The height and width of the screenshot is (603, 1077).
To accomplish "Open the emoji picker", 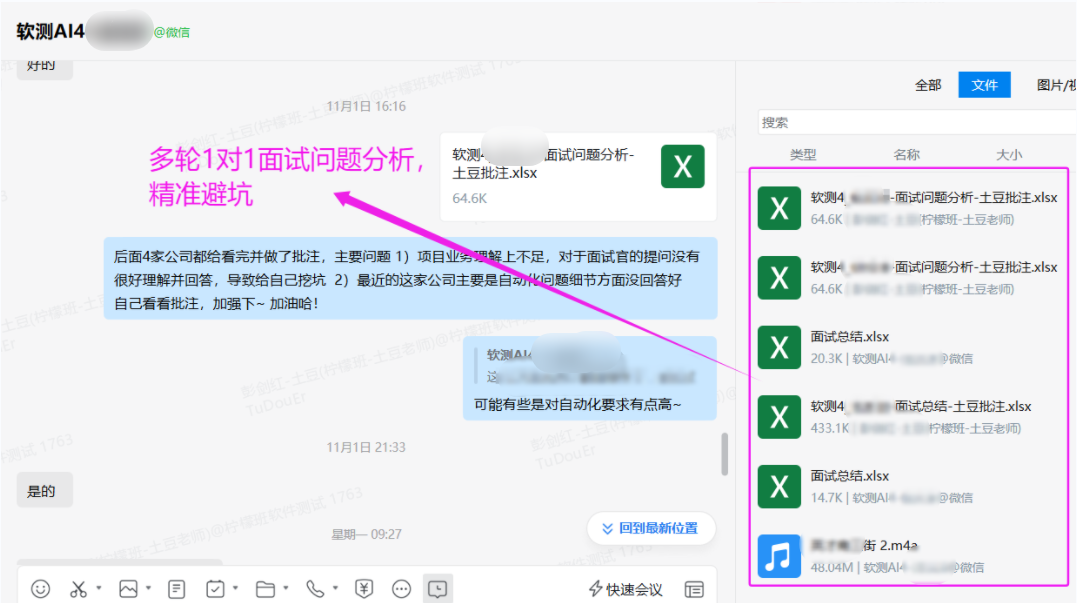I will tap(40, 589).
